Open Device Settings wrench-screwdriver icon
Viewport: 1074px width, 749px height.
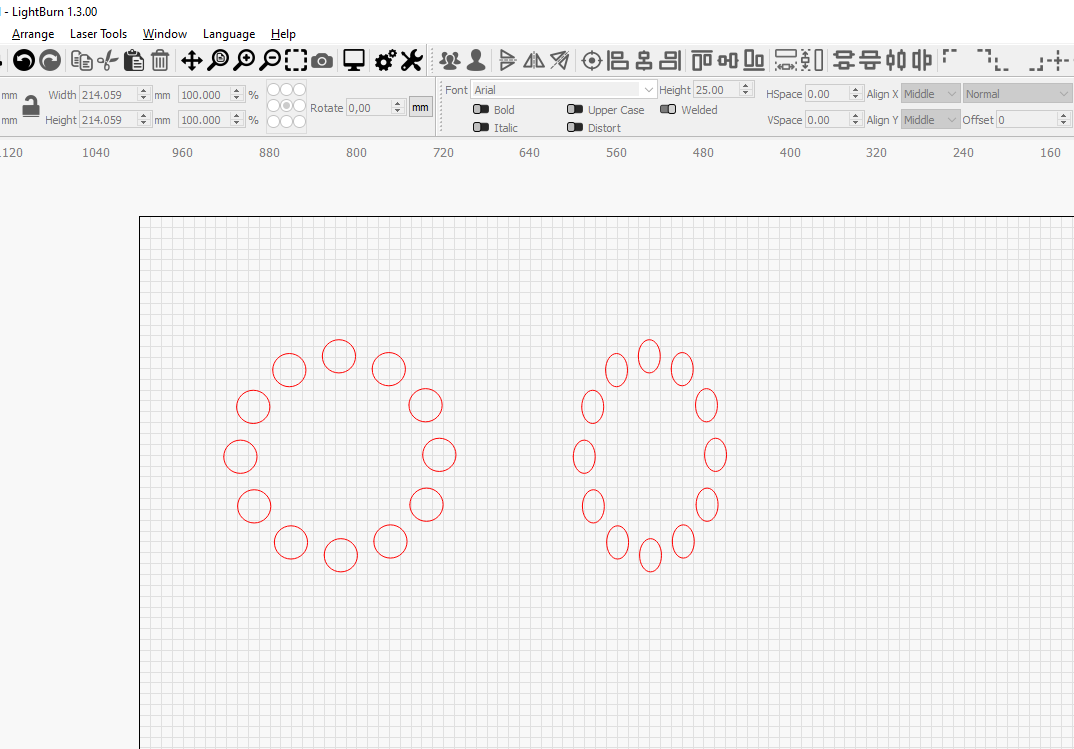412,61
